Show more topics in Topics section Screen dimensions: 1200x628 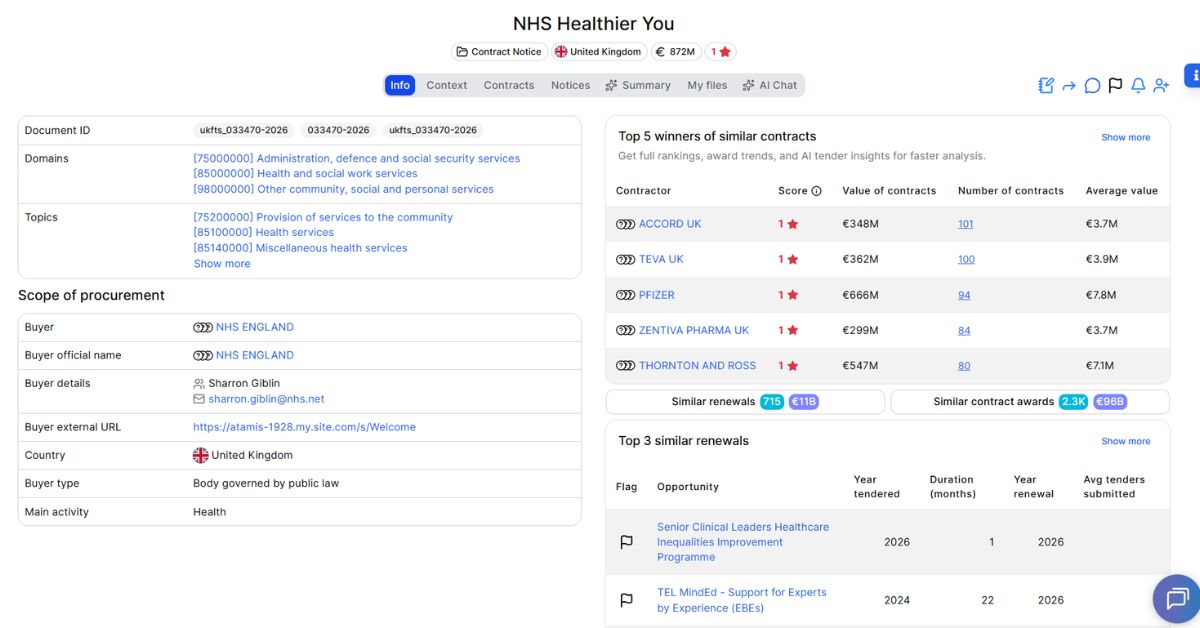coord(222,264)
